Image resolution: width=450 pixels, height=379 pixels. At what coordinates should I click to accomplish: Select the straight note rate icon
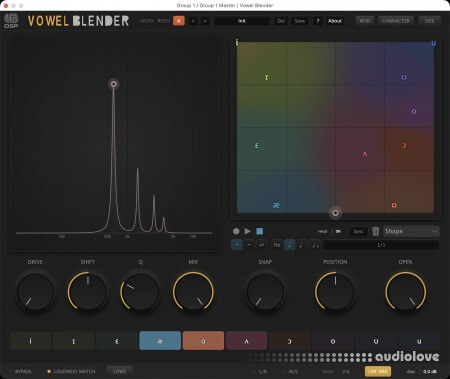[290, 245]
